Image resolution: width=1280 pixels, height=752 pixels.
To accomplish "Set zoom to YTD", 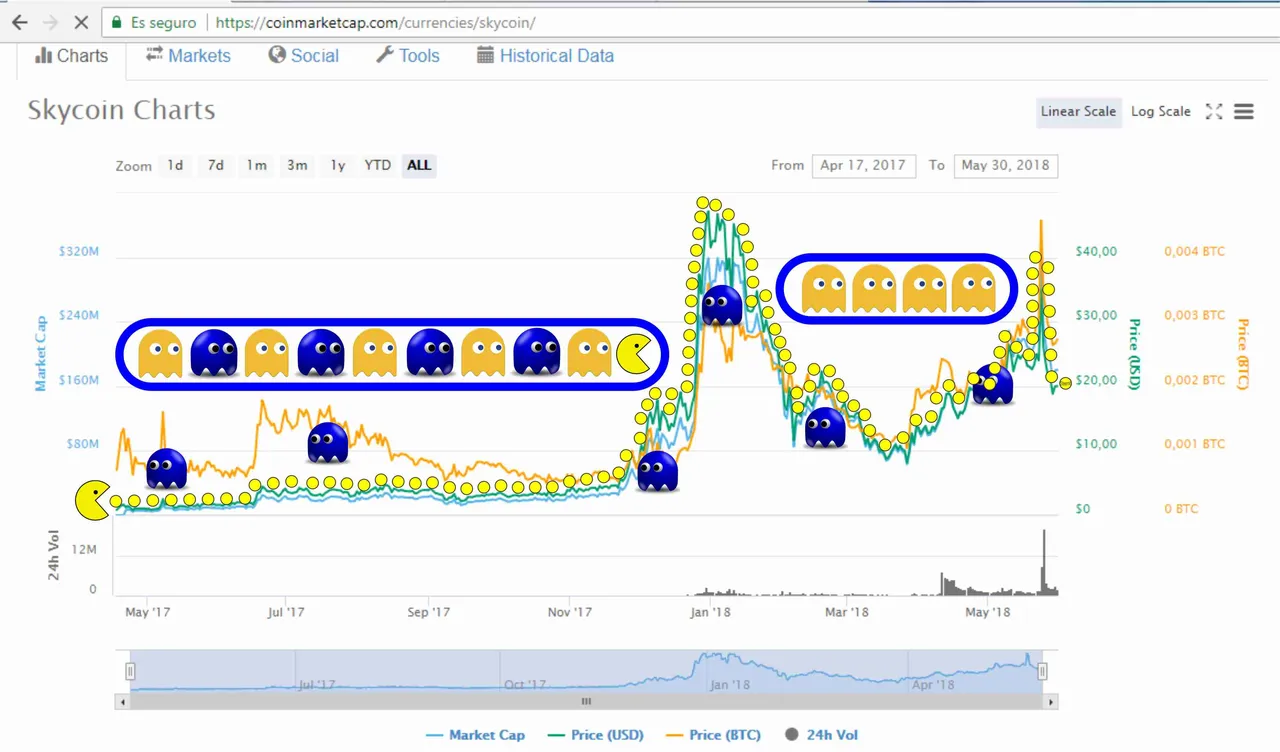I will pyautogui.click(x=377, y=165).
